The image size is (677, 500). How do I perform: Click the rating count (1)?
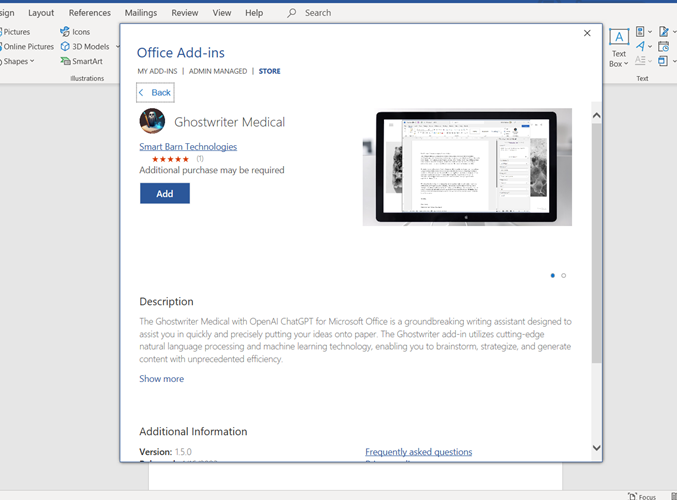click(x=200, y=159)
